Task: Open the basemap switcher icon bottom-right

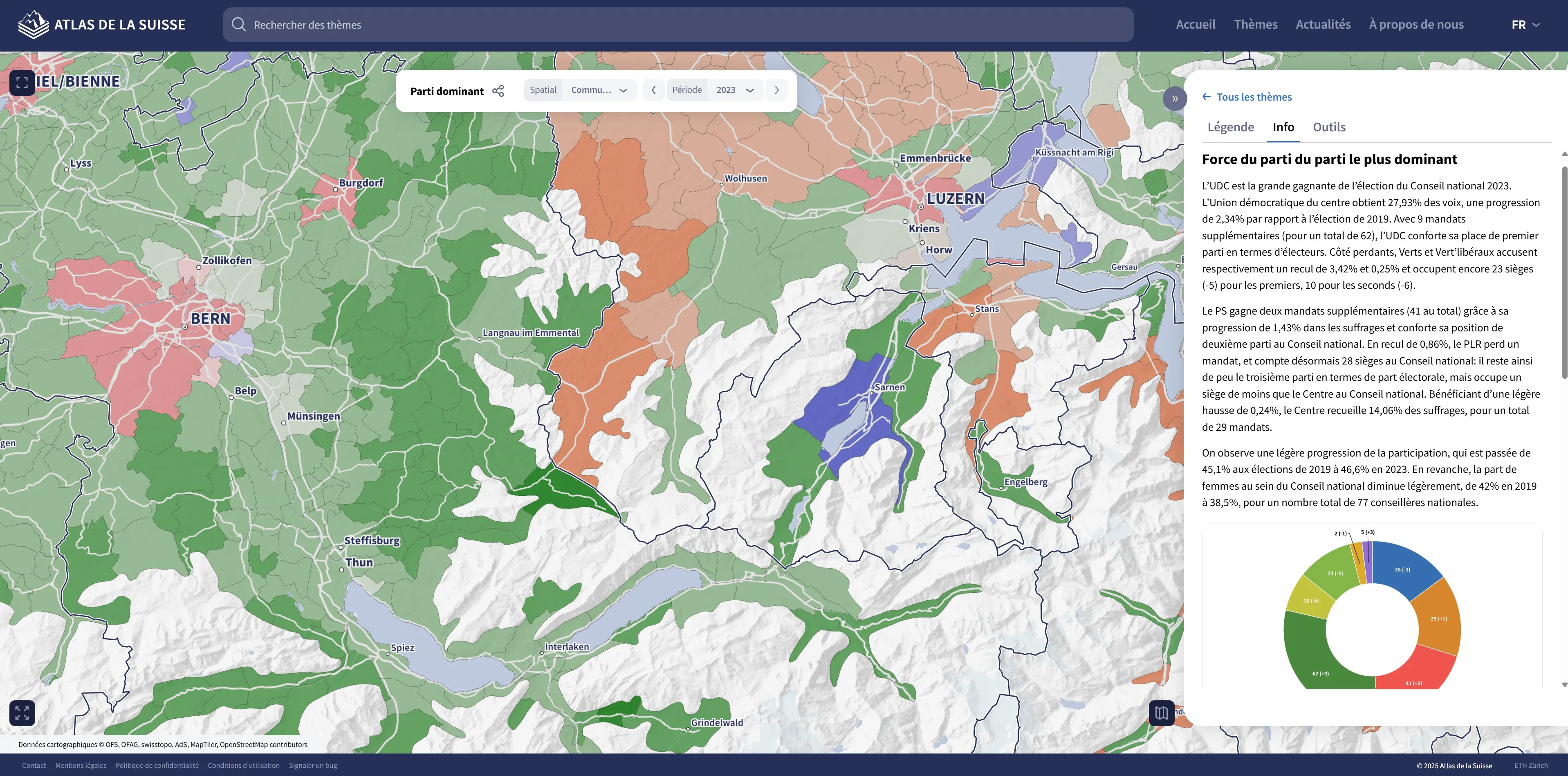Action: click(1162, 713)
